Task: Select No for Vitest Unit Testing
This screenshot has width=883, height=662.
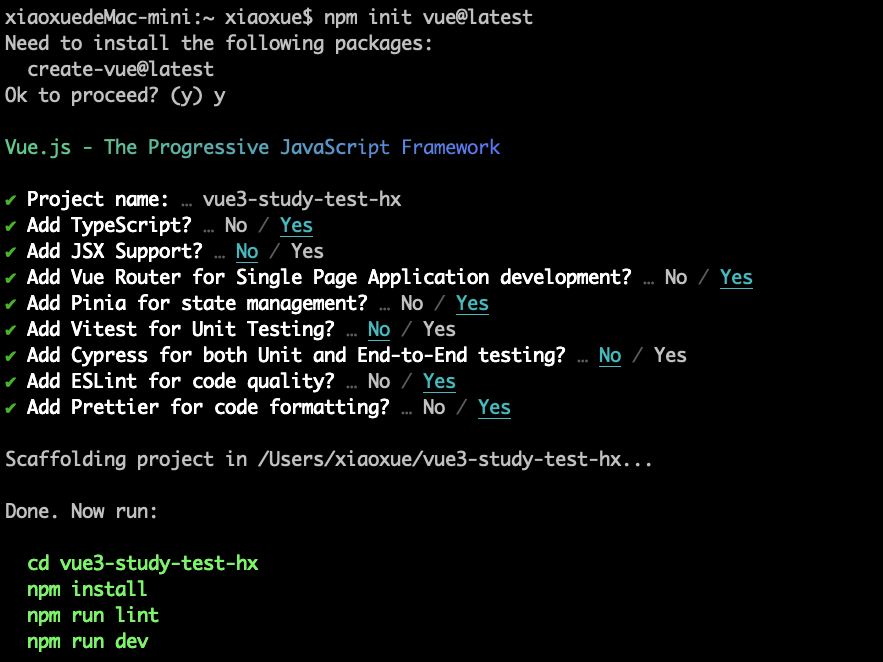Action: (x=379, y=329)
